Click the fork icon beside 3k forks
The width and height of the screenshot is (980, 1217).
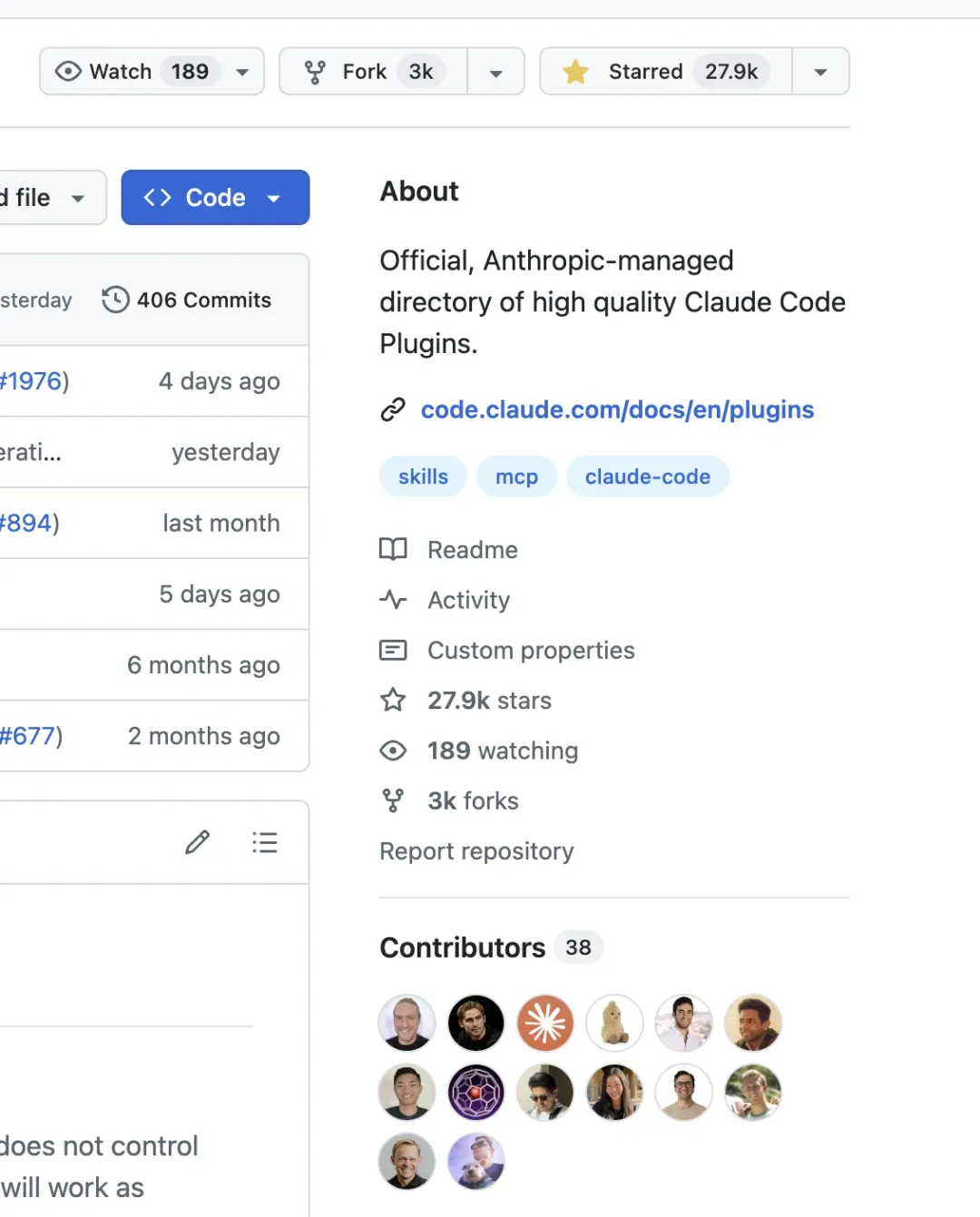(393, 800)
